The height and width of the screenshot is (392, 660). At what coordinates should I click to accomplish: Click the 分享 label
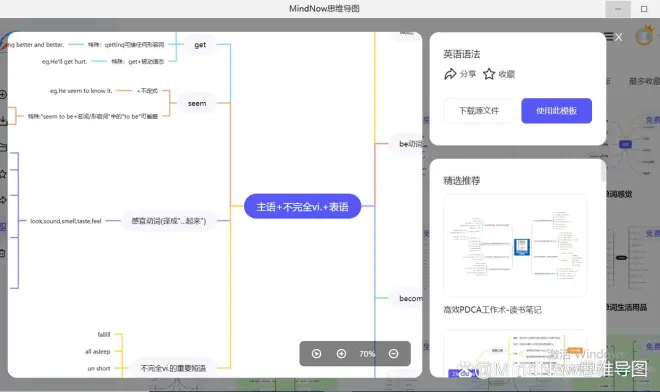coord(468,74)
